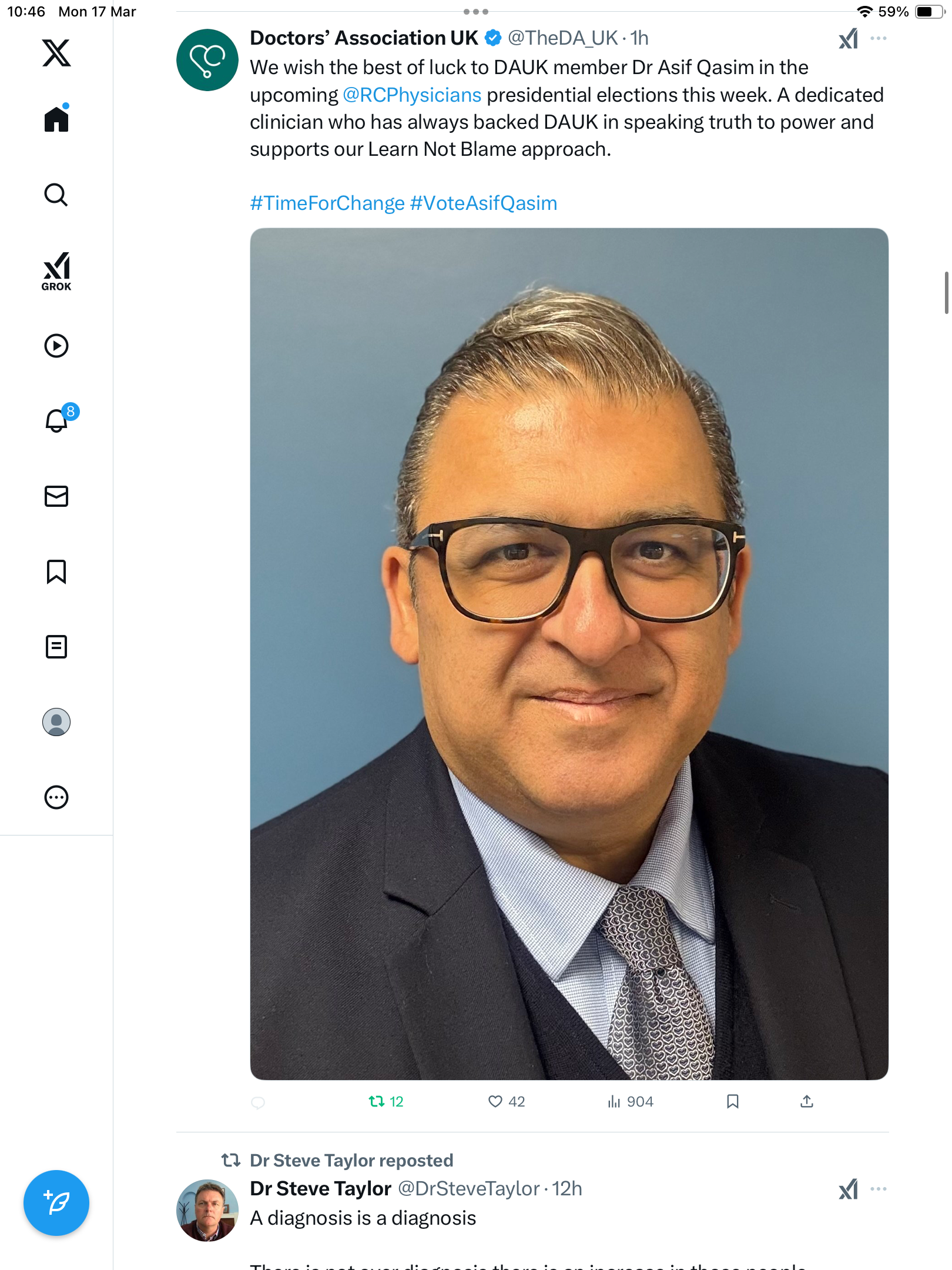
Task: Open the Search magnifier in sidebar
Action: [56, 195]
